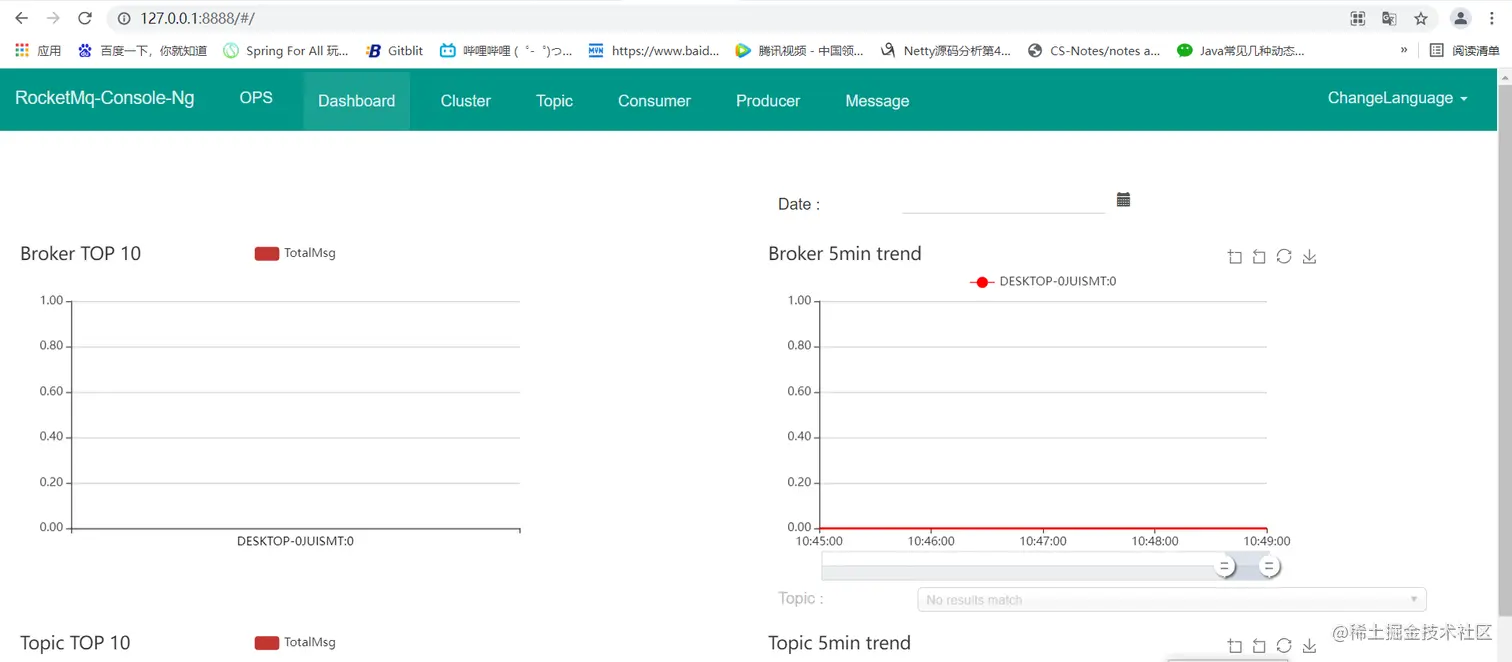Click the browser back arrow
The image size is (1512, 662).
click(21, 18)
